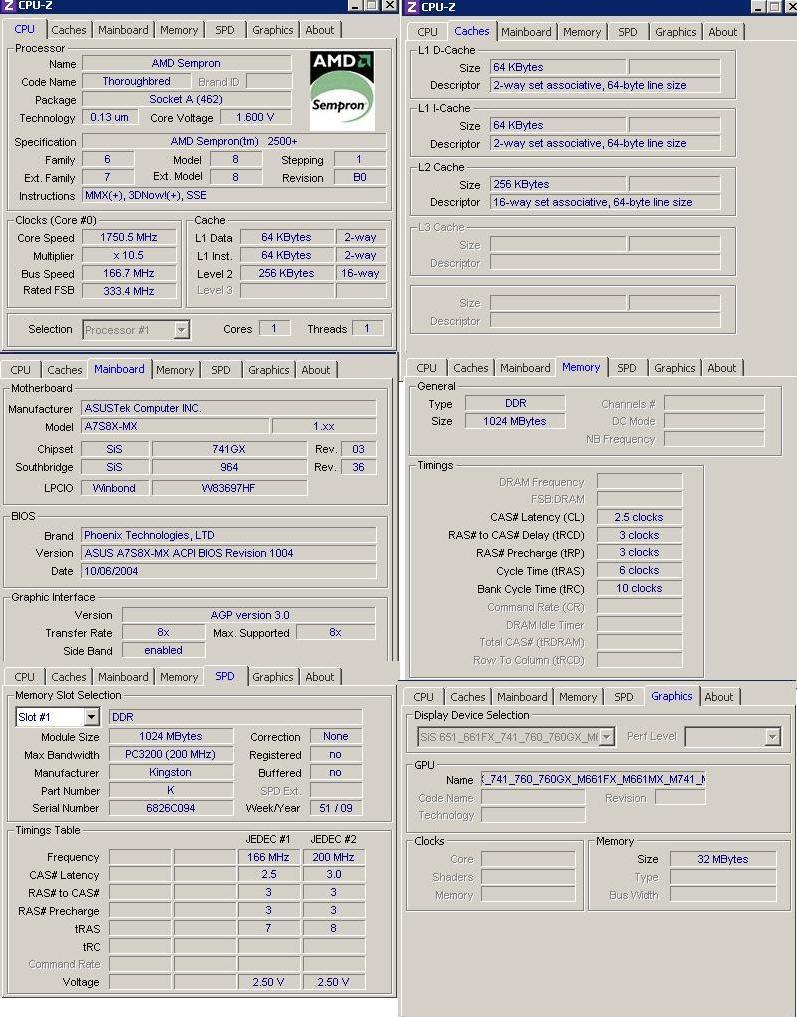The image size is (797, 1017).
Task: Click the CPU-Z icon in the left window title bar
Action: click(x=8, y=6)
